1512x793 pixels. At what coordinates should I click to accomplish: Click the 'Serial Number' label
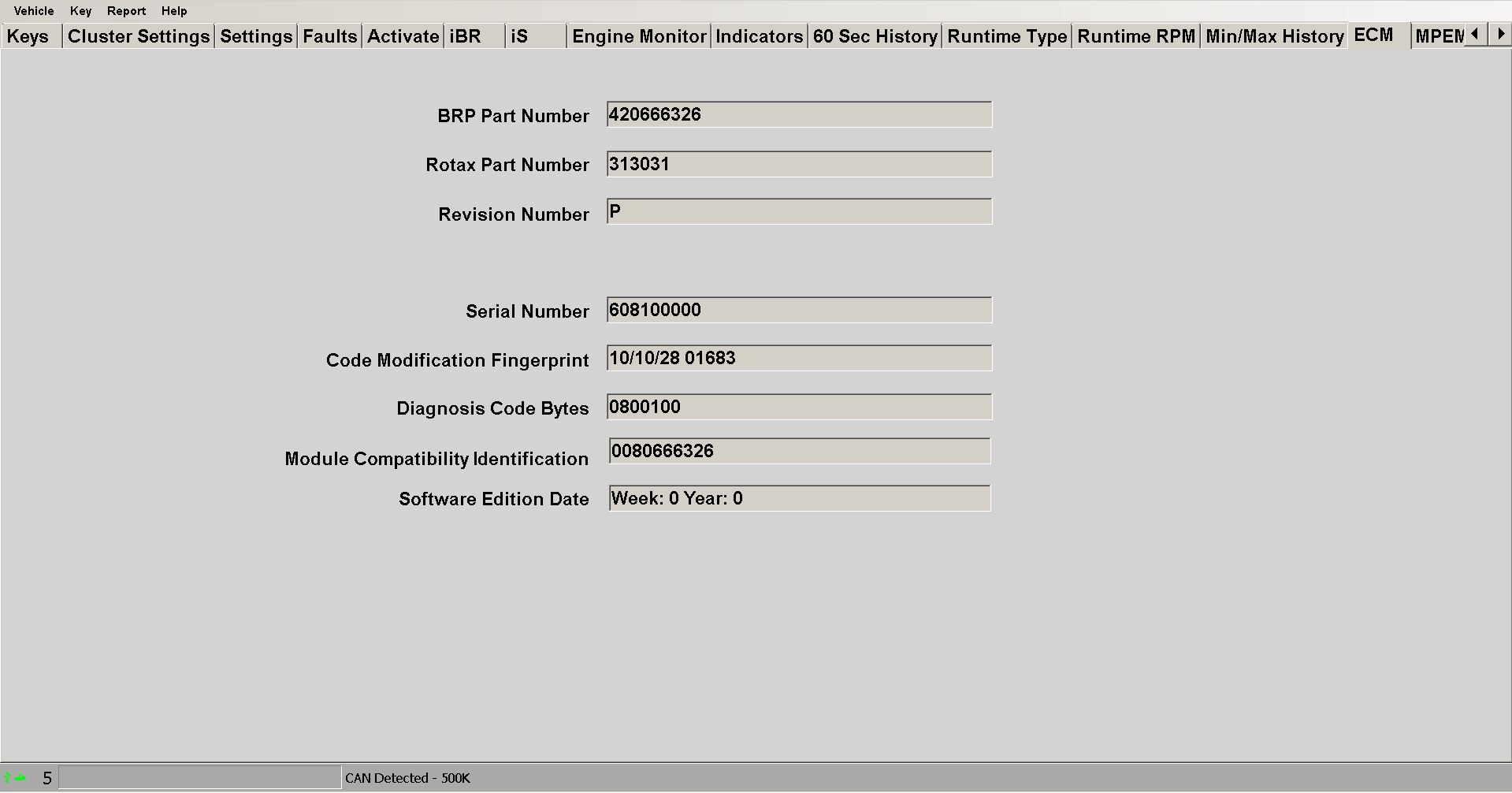pos(527,311)
